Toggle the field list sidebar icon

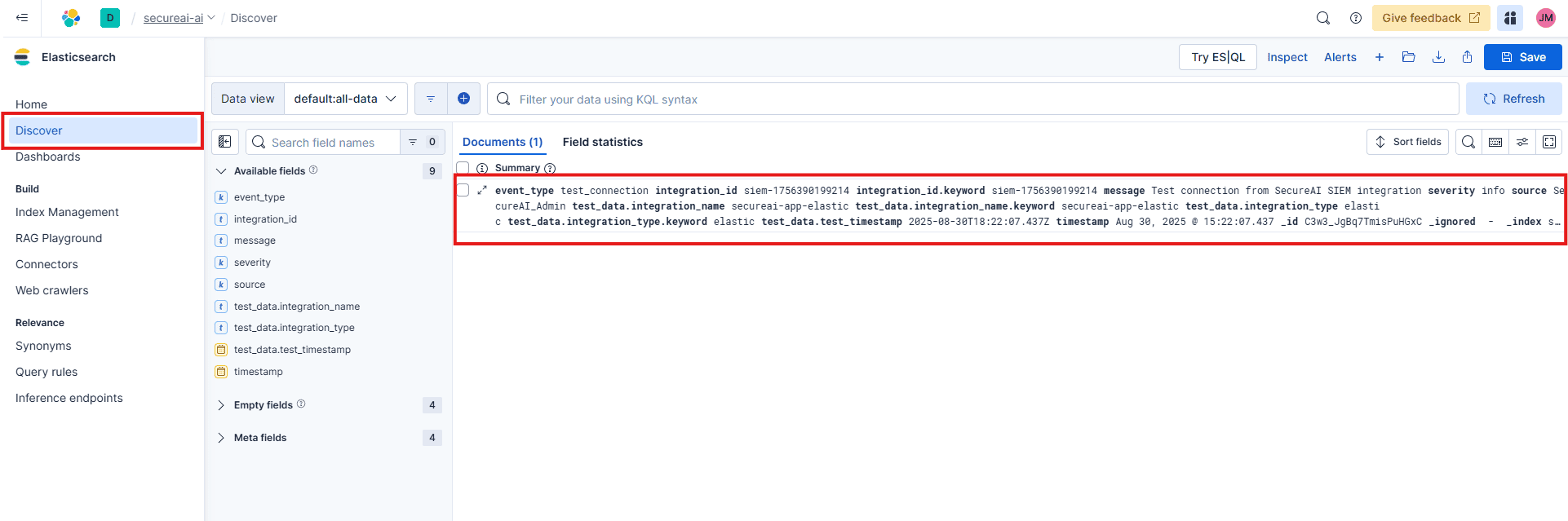pyautogui.click(x=225, y=142)
